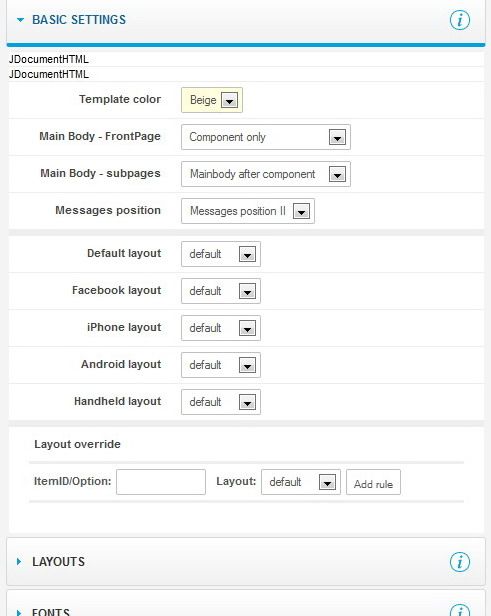Open the Handheld layout dropdown
Viewport: 491px width, 616px height.
click(x=221, y=402)
